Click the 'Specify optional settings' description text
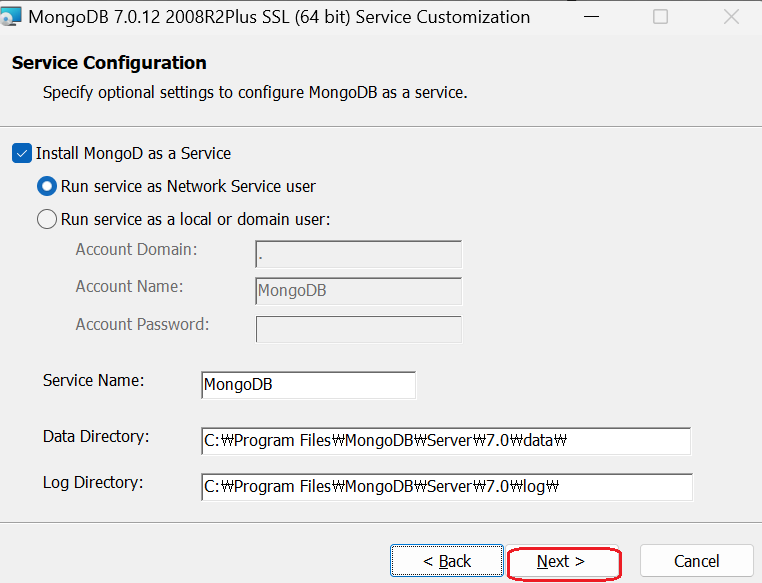762x583 pixels. click(x=255, y=92)
